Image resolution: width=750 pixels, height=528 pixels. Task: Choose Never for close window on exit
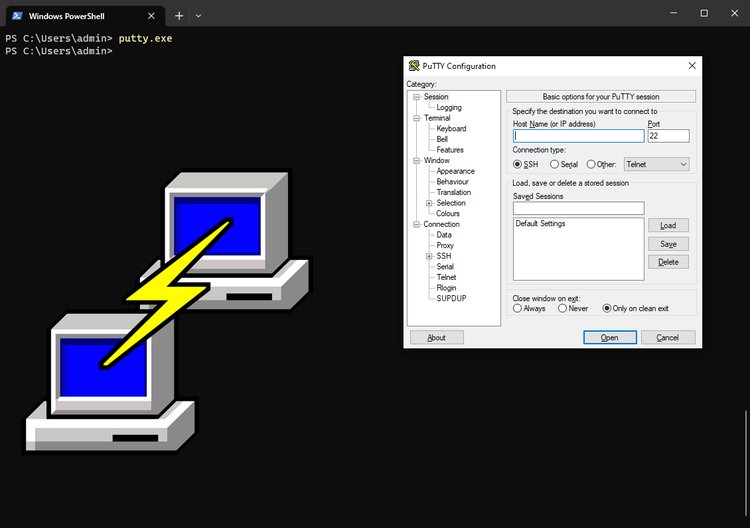pyautogui.click(x=562, y=308)
